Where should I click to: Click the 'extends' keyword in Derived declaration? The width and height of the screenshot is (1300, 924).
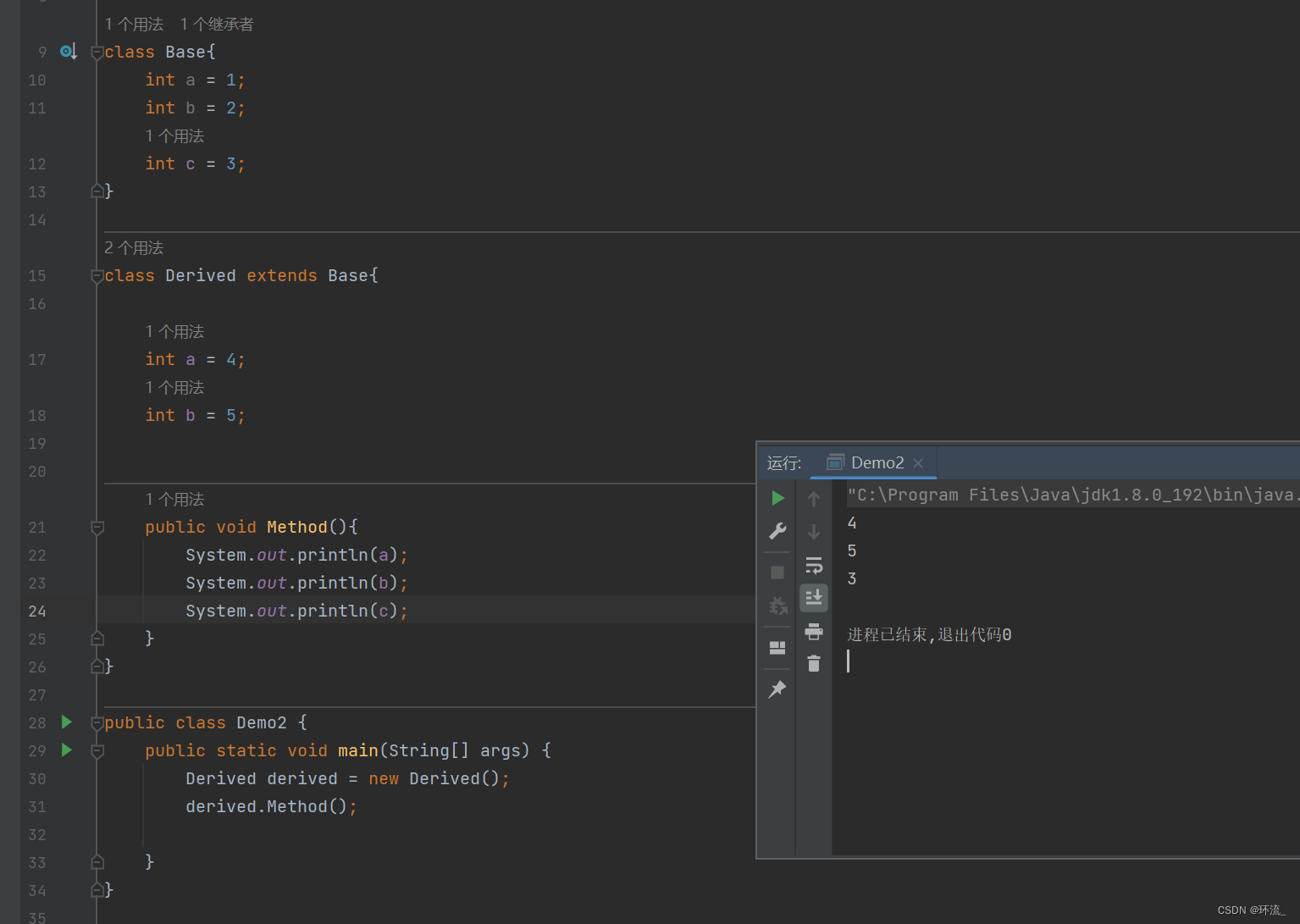tap(282, 276)
